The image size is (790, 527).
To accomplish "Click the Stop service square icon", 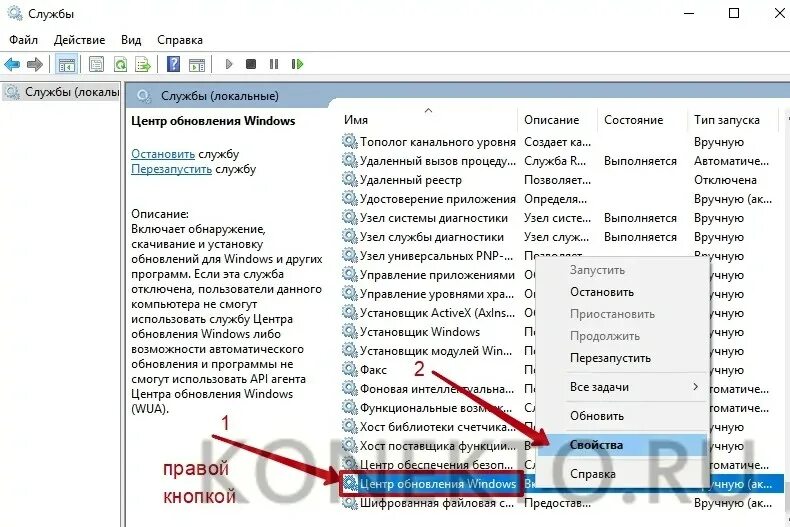I will click(250, 64).
